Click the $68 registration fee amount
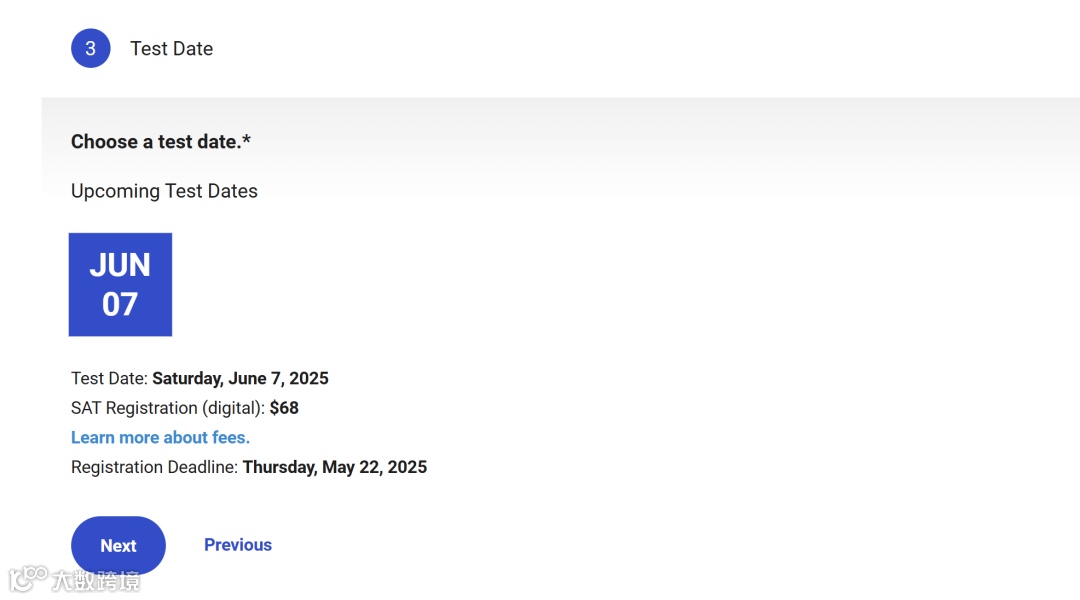Viewport: 1080px width, 600px height. point(284,408)
